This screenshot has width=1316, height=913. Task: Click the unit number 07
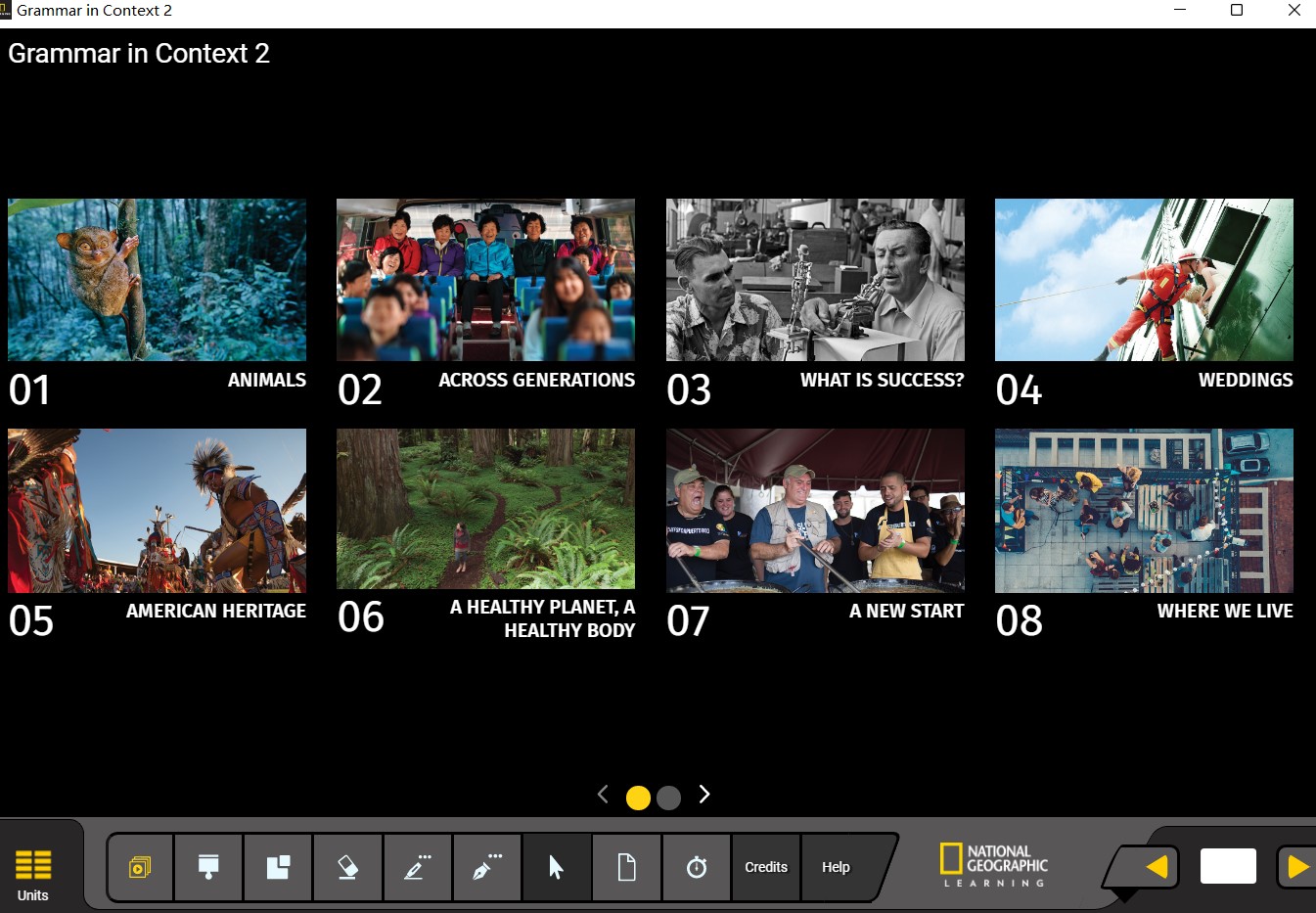[688, 621]
